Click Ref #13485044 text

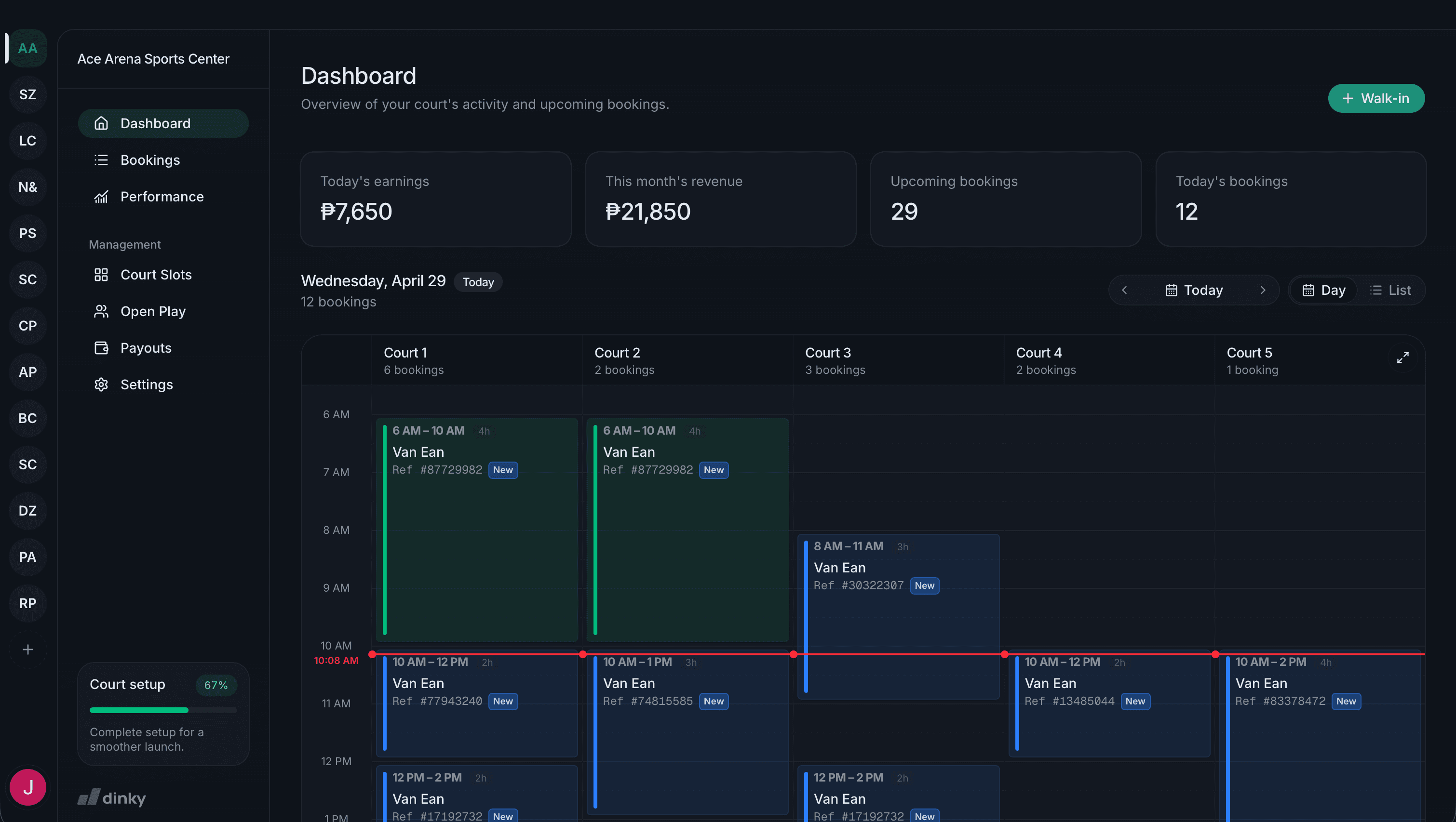1069,701
